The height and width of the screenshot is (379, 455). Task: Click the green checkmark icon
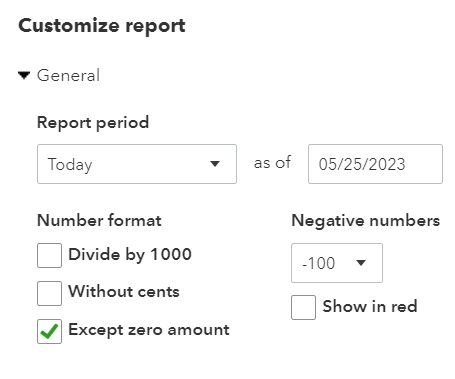(49, 331)
